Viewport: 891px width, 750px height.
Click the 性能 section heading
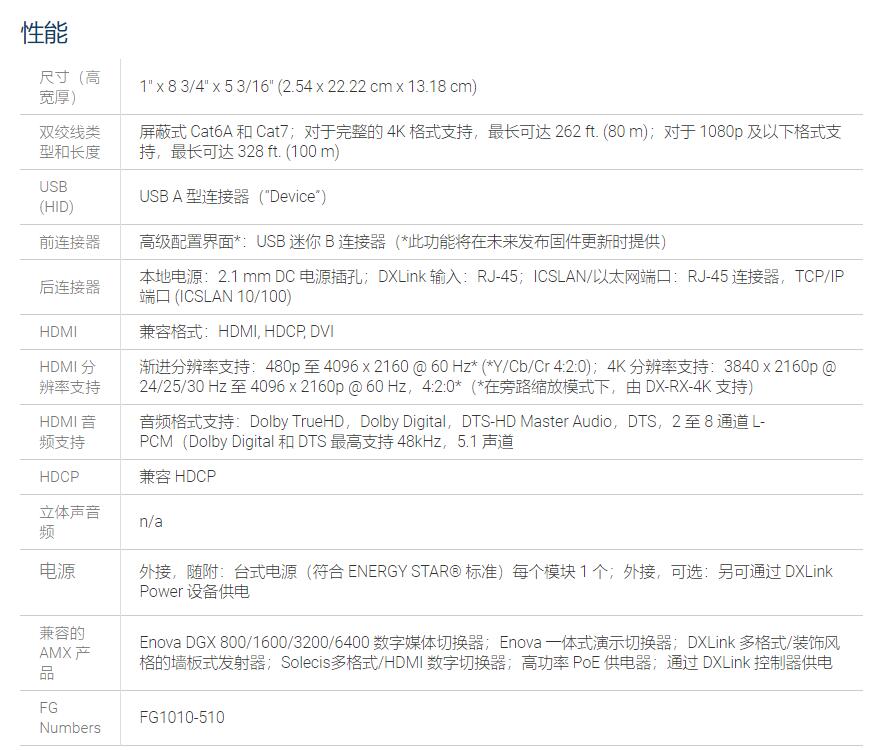click(x=44, y=32)
